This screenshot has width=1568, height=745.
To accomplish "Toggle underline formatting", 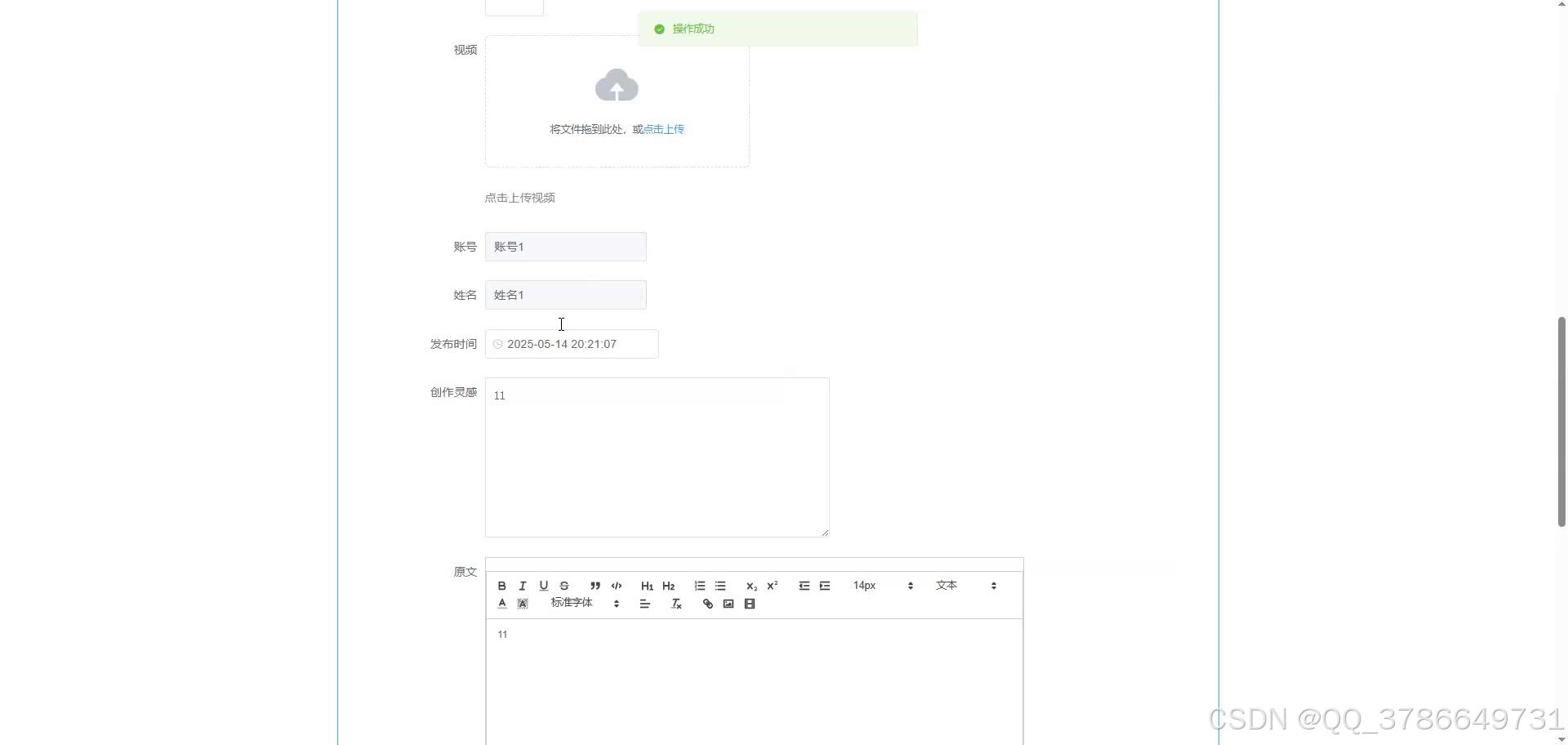I will [x=543, y=586].
